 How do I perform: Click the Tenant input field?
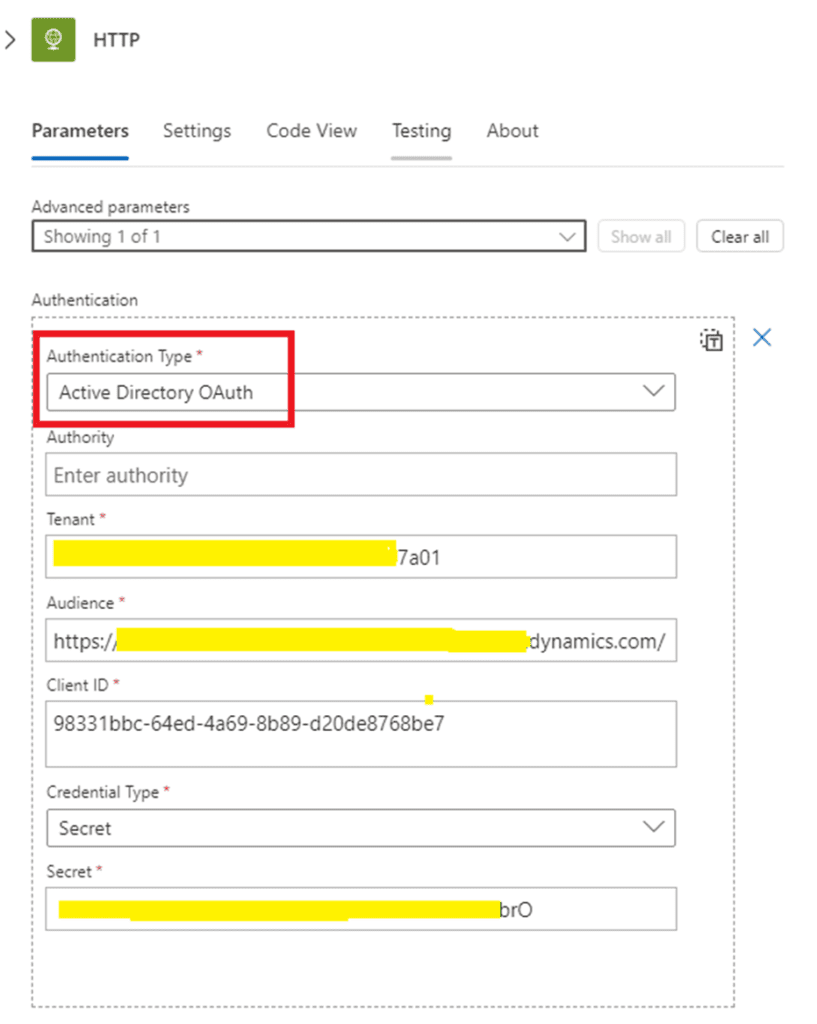click(360, 557)
